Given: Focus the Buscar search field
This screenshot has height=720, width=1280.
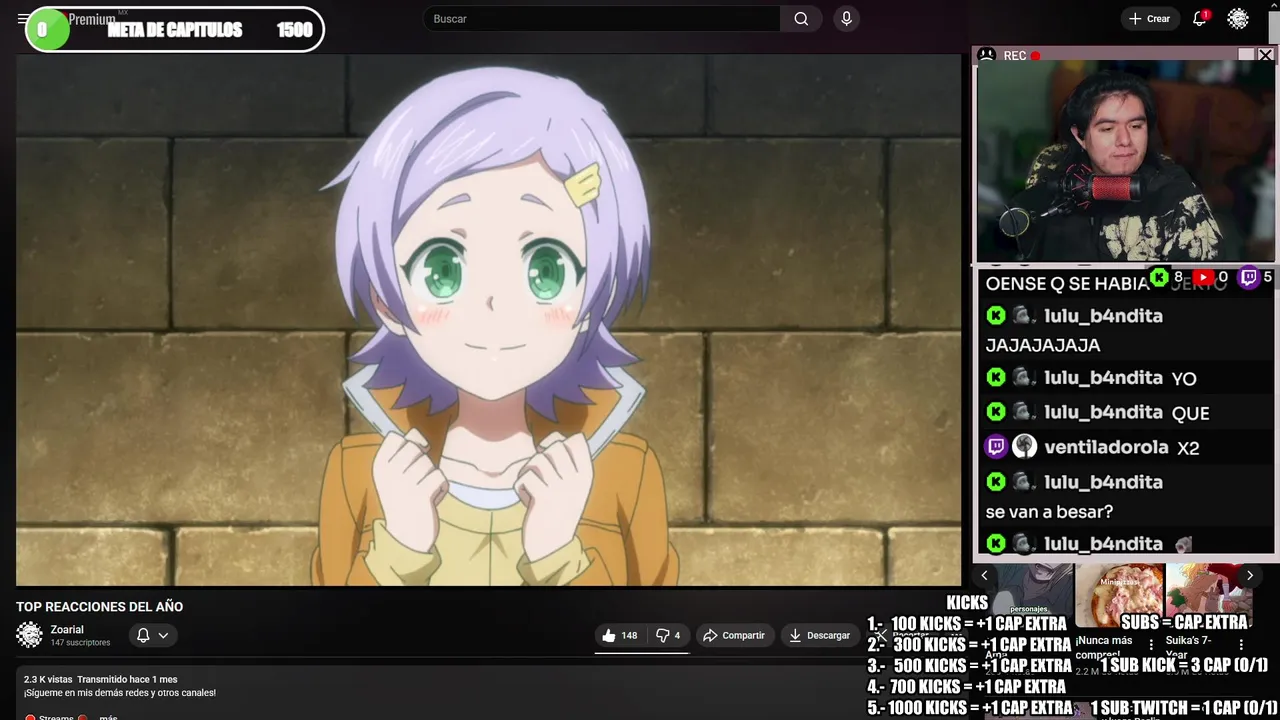Looking at the screenshot, I should (x=602, y=19).
